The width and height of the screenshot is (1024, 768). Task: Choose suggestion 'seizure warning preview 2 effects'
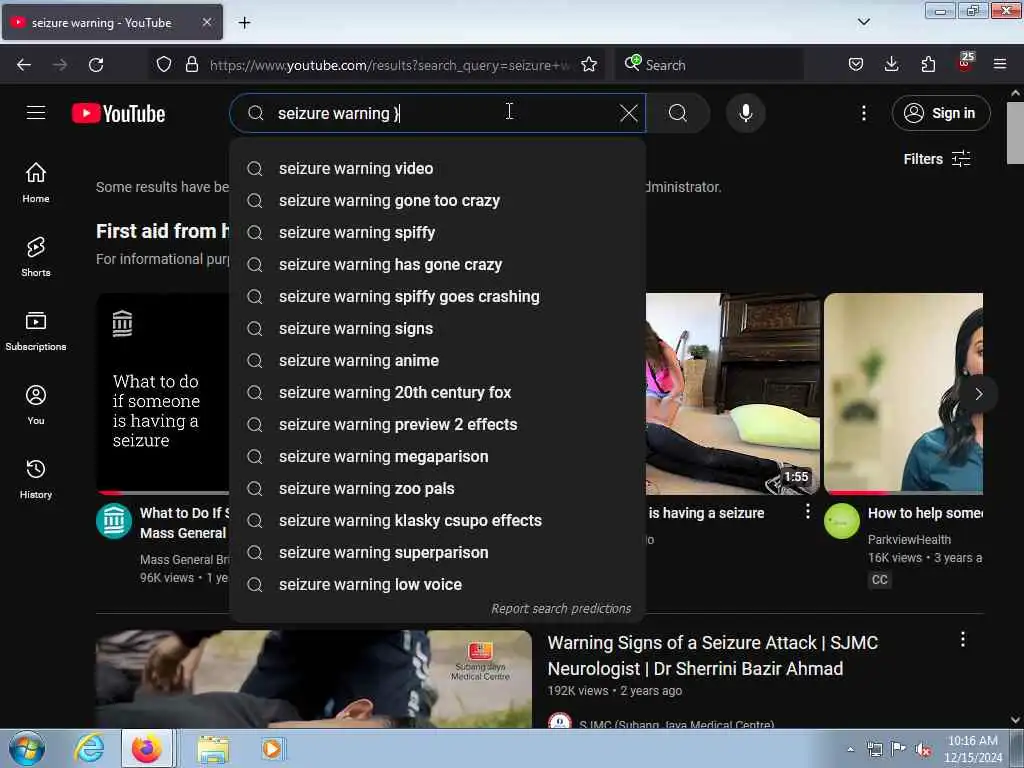(x=438, y=424)
